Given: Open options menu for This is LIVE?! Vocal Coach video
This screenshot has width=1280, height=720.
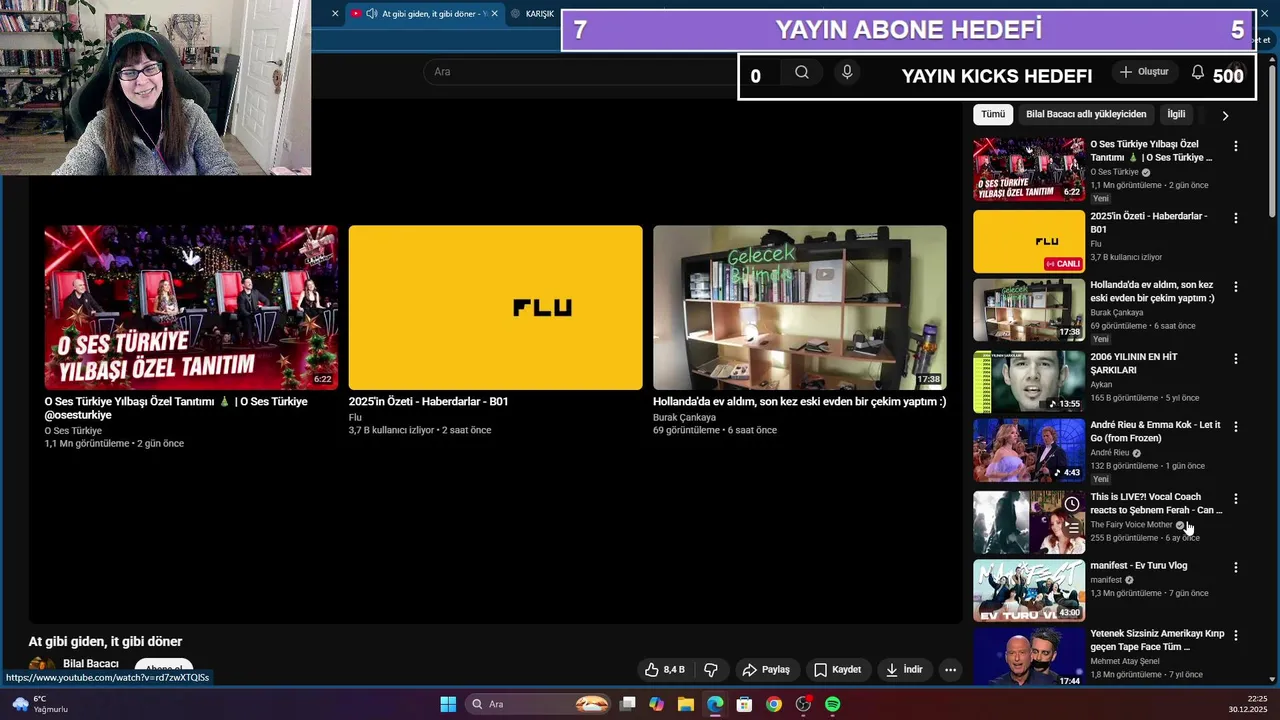Looking at the screenshot, I should (1236, 499).
